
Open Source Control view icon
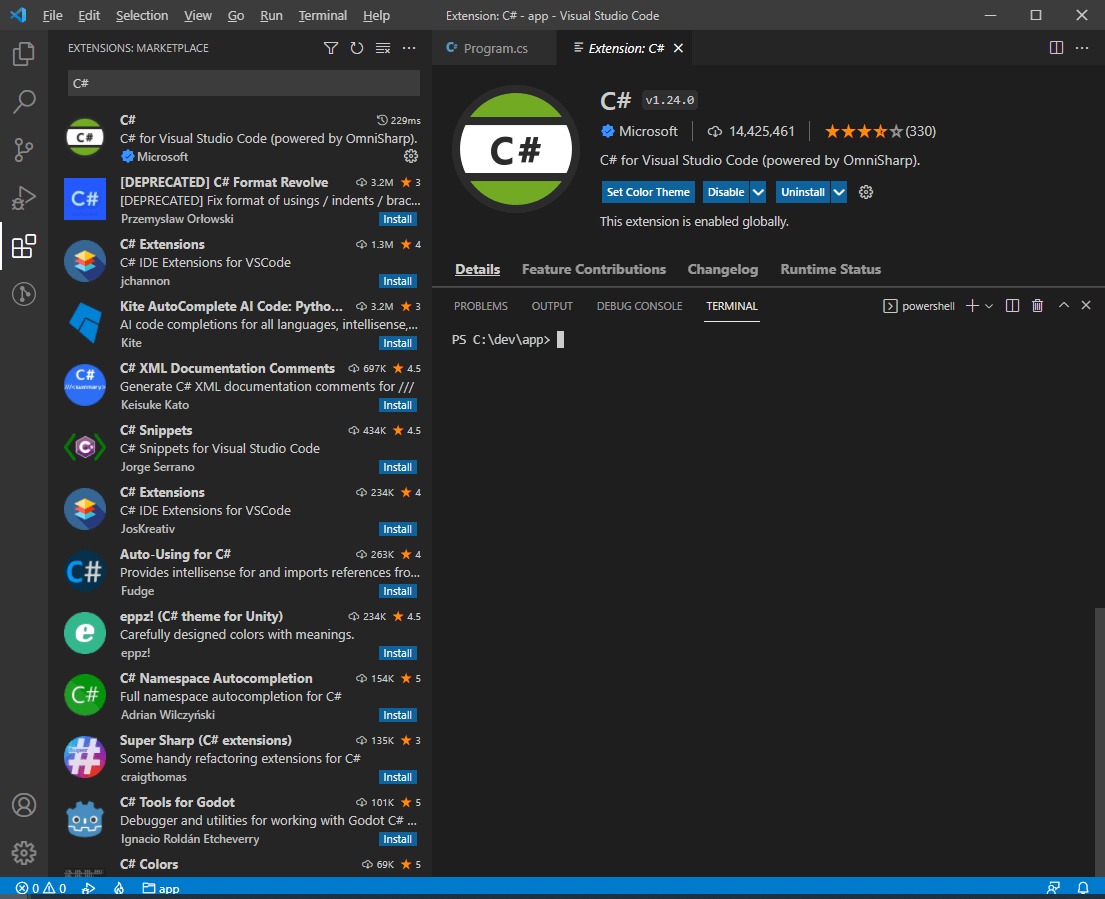tap(24, 149)
